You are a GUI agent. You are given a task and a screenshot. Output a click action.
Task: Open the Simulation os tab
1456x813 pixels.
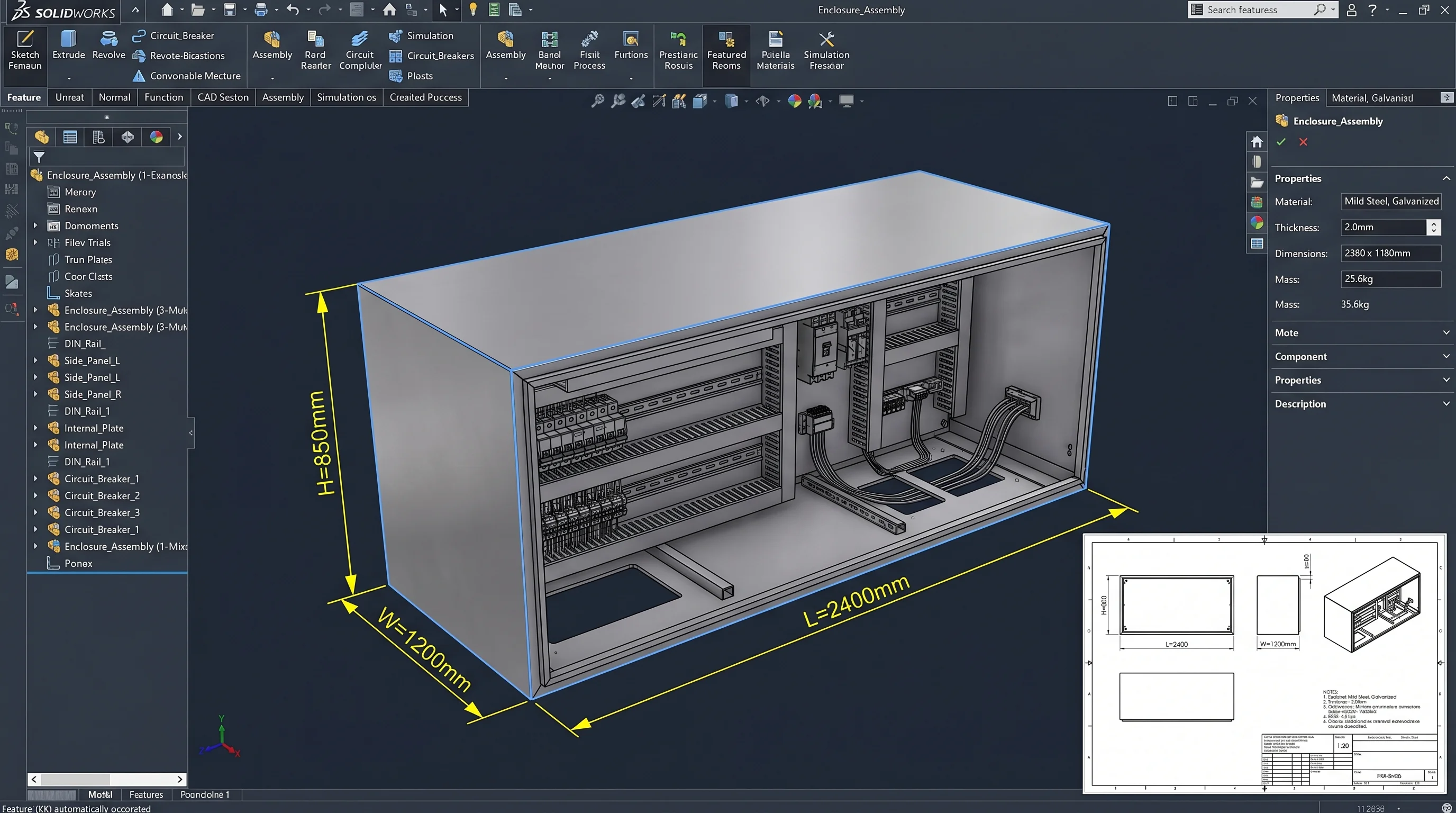(x=346, y=97)
